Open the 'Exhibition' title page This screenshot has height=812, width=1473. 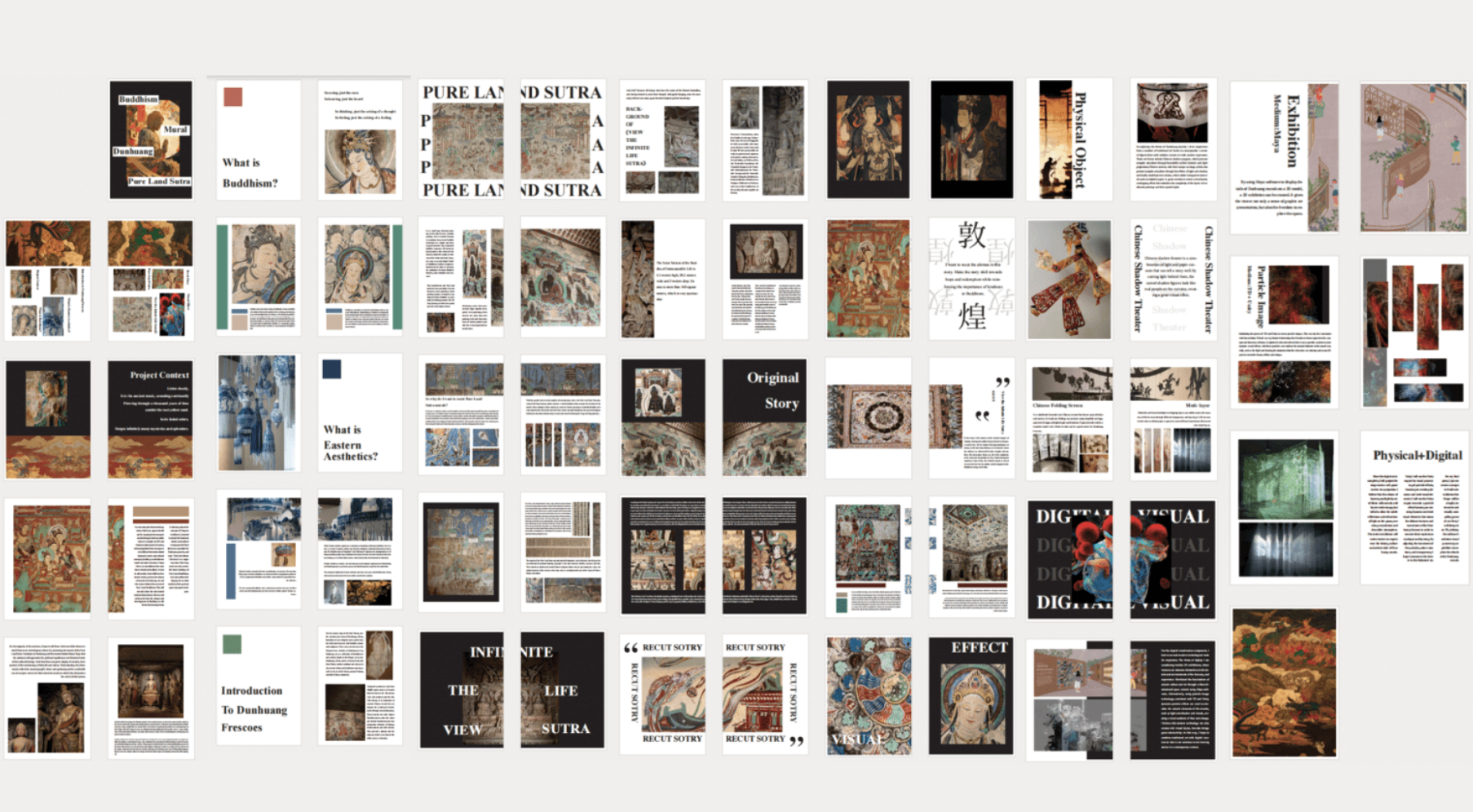(x=1285, y=157)
